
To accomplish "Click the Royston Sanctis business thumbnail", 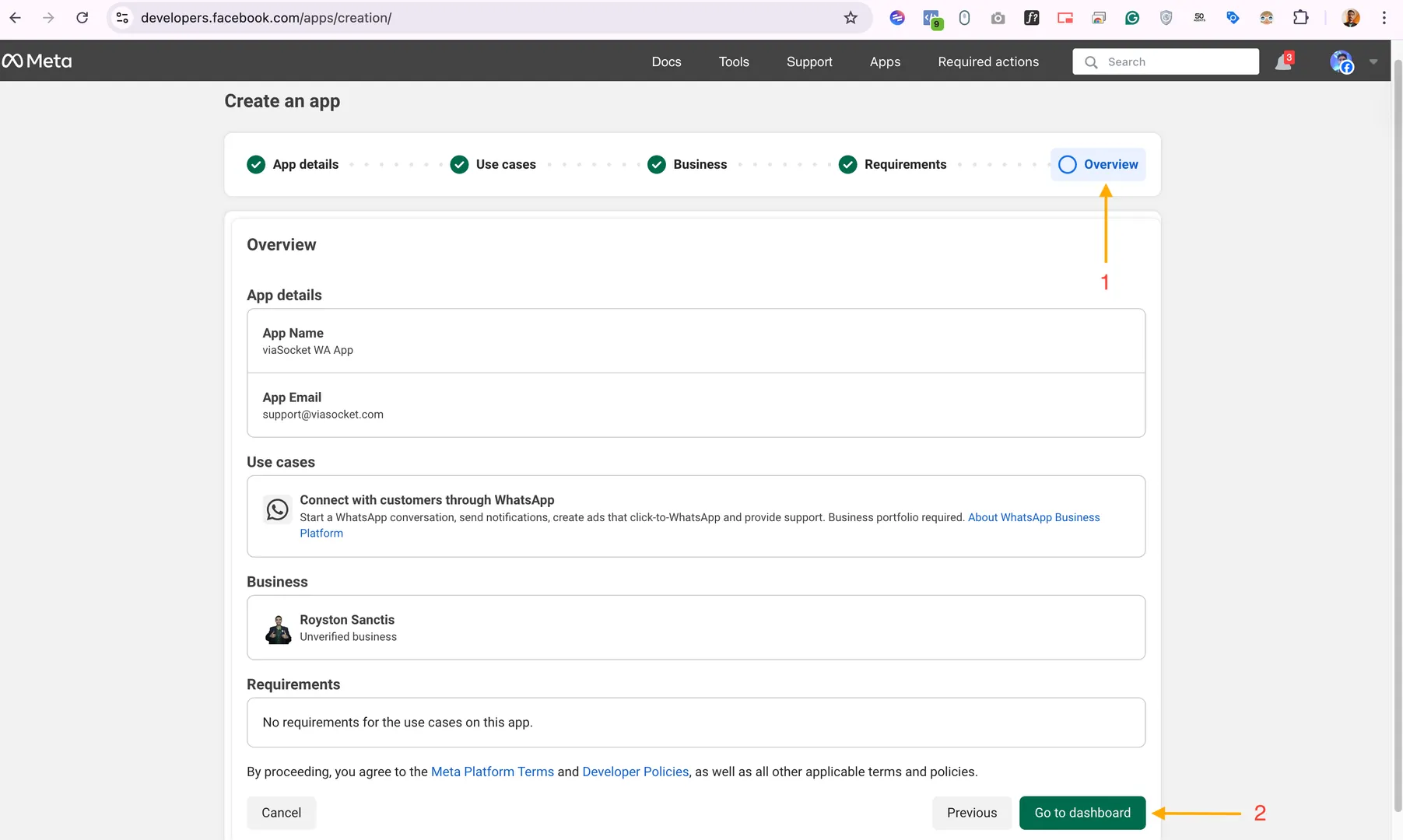I will (x=278, y=628).
